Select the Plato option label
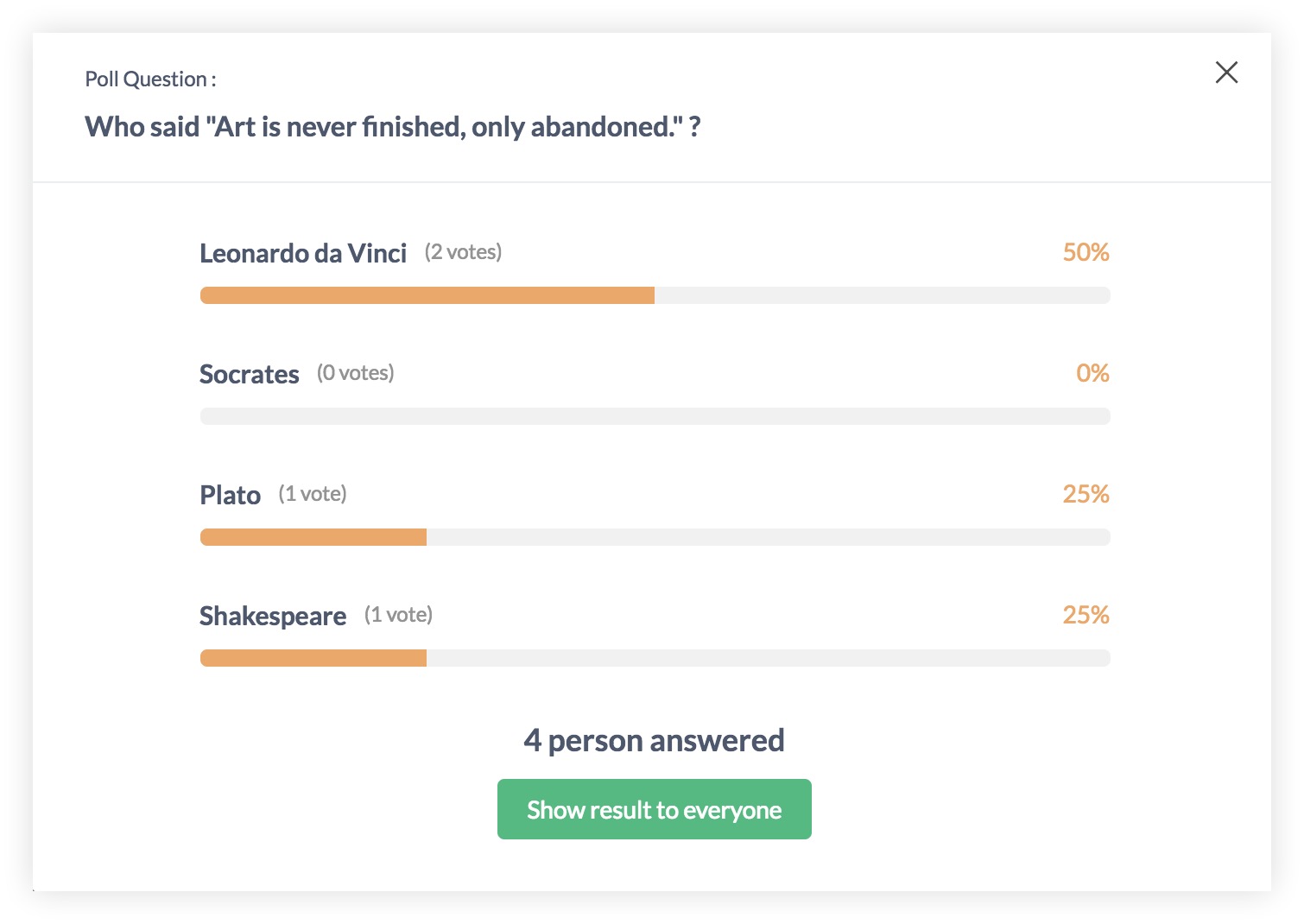 click(230, 495)
